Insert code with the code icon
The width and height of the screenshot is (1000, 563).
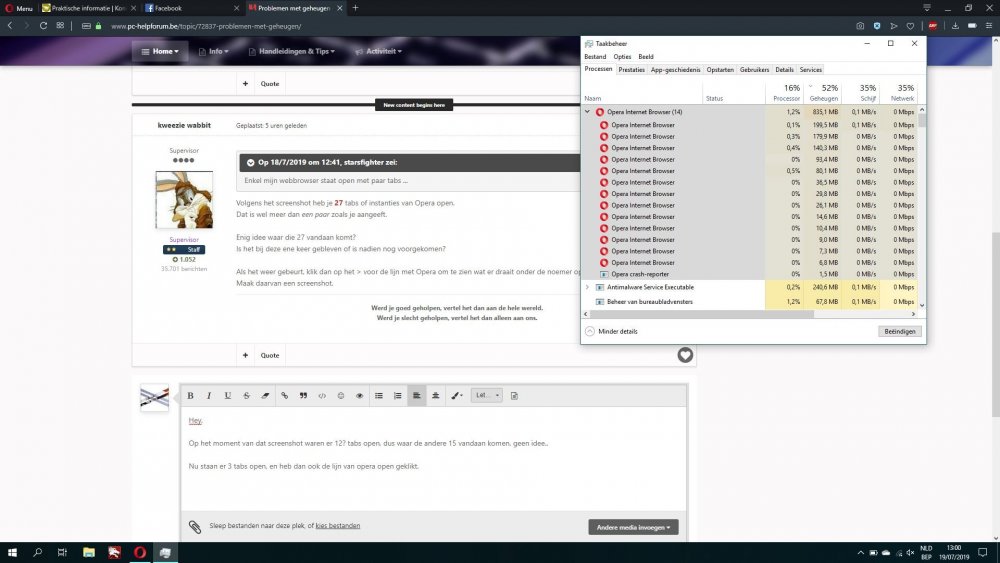pos(322,395)
